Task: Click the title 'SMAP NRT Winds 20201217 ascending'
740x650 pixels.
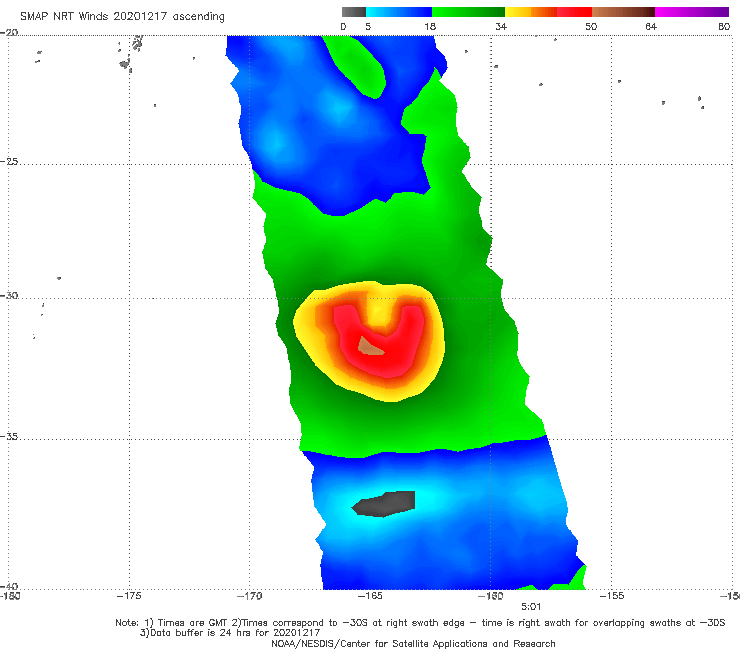Action: [122, 16]
